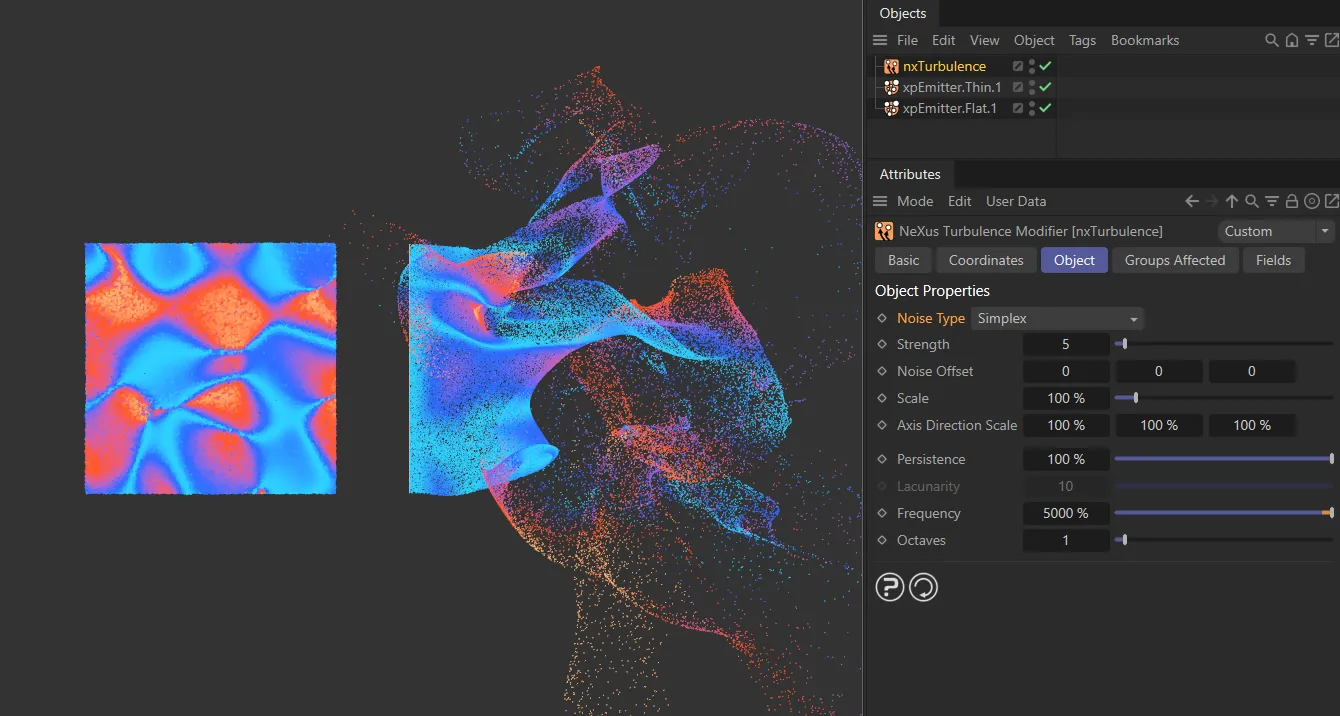
Task: Pop out the Attributes panel into new window
Action: coord(1331,200)
